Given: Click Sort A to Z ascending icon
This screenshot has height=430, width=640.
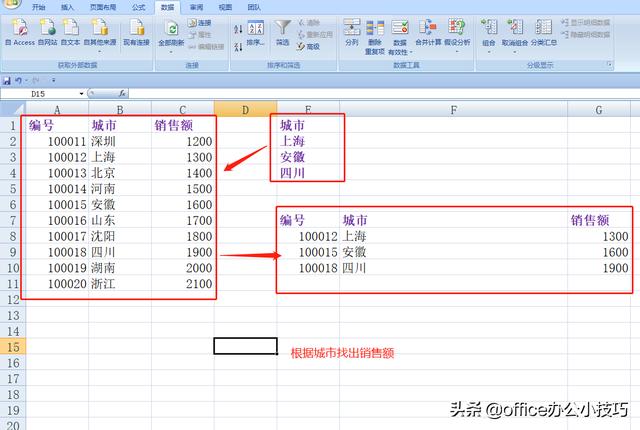Looking at the screenshot, I should click(x=238, y=29).
